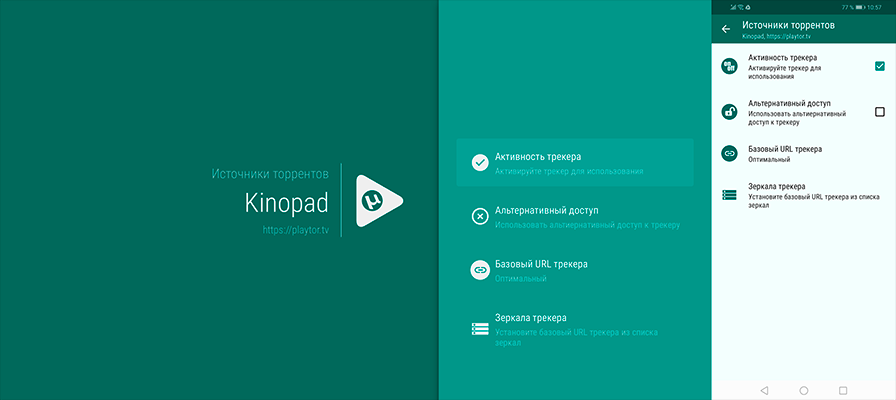Tap the Android back navigation button
This screenshot has width=896, height=400.
tap(765, 390)
